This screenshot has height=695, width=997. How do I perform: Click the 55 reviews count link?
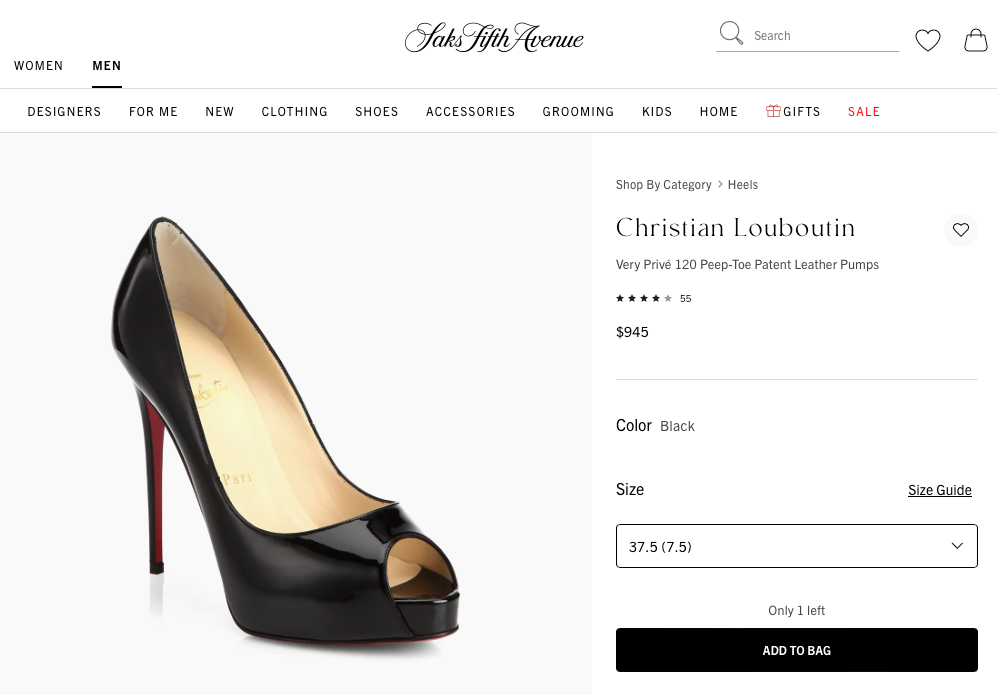(x=685, y=298)
